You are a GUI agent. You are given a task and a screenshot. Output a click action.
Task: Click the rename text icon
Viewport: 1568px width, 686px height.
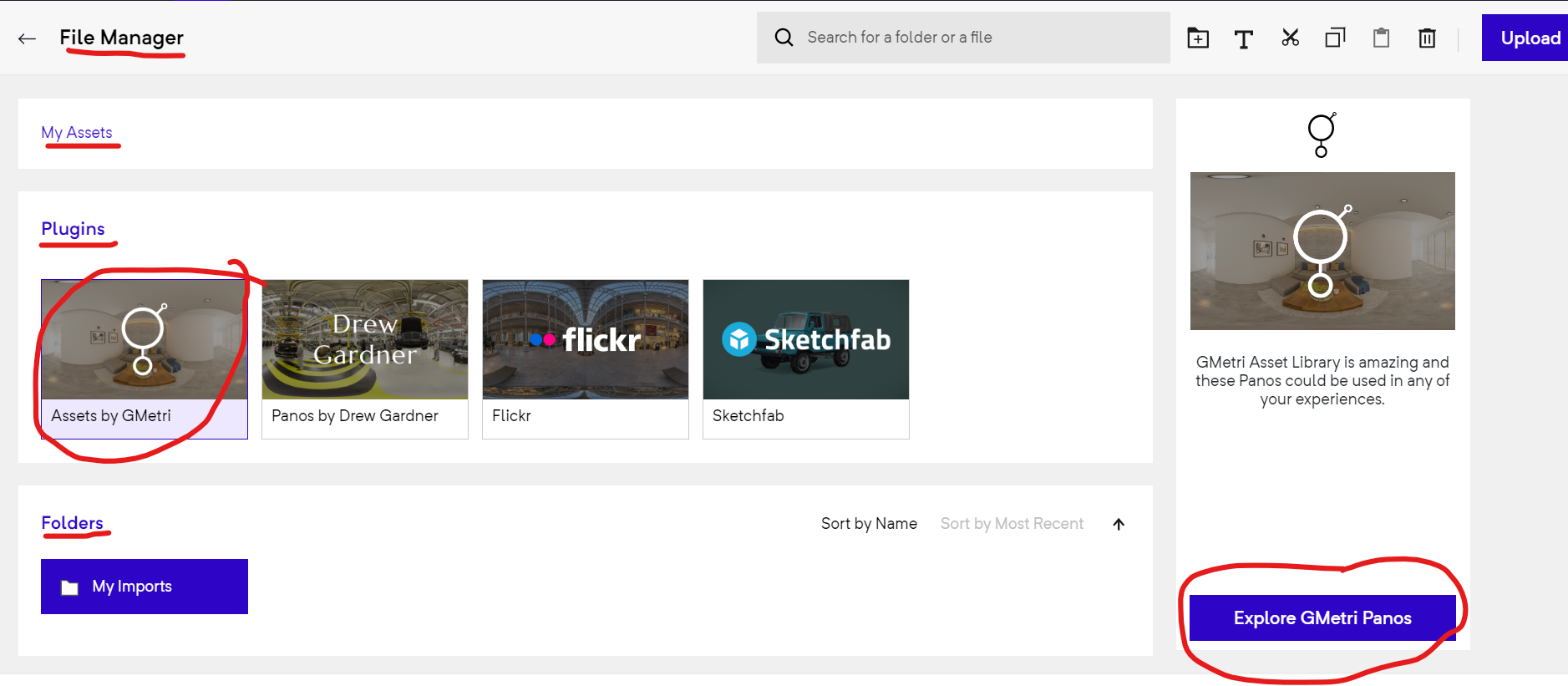click(1243, 38)
